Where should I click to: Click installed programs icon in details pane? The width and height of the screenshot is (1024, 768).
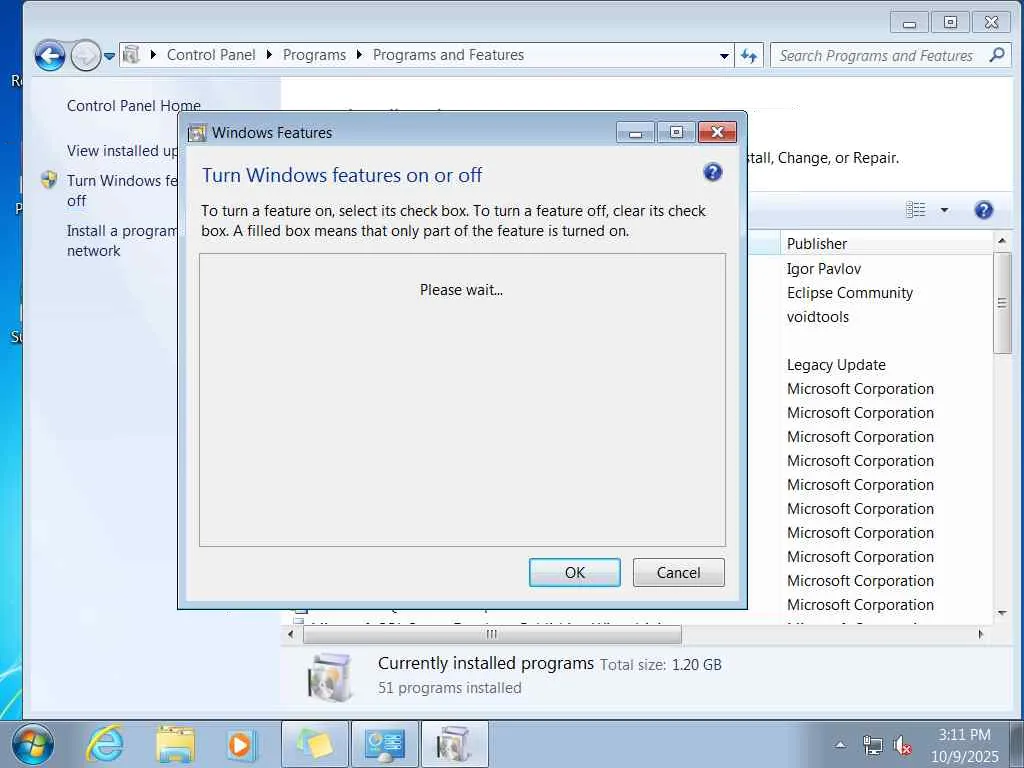[x=330, y=677]
